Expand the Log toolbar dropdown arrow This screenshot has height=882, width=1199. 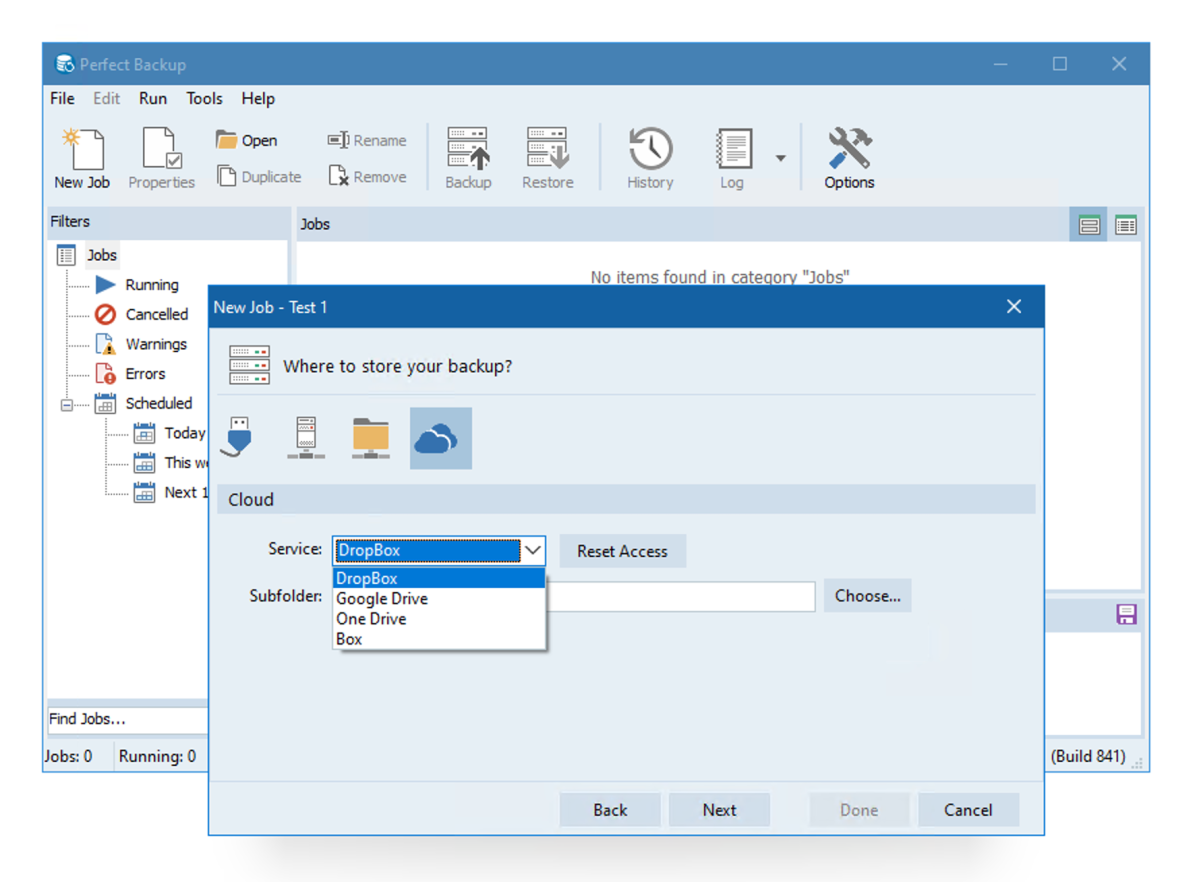780,158
